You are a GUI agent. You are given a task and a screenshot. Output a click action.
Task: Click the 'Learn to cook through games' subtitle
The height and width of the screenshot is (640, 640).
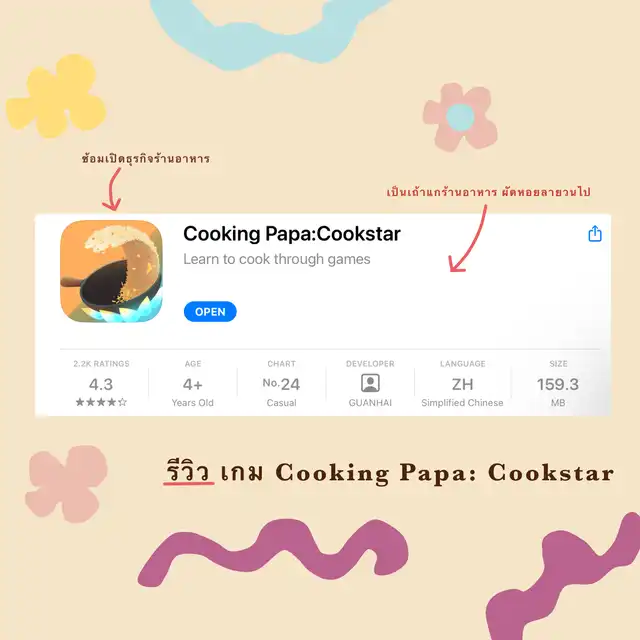click(277, 259)
